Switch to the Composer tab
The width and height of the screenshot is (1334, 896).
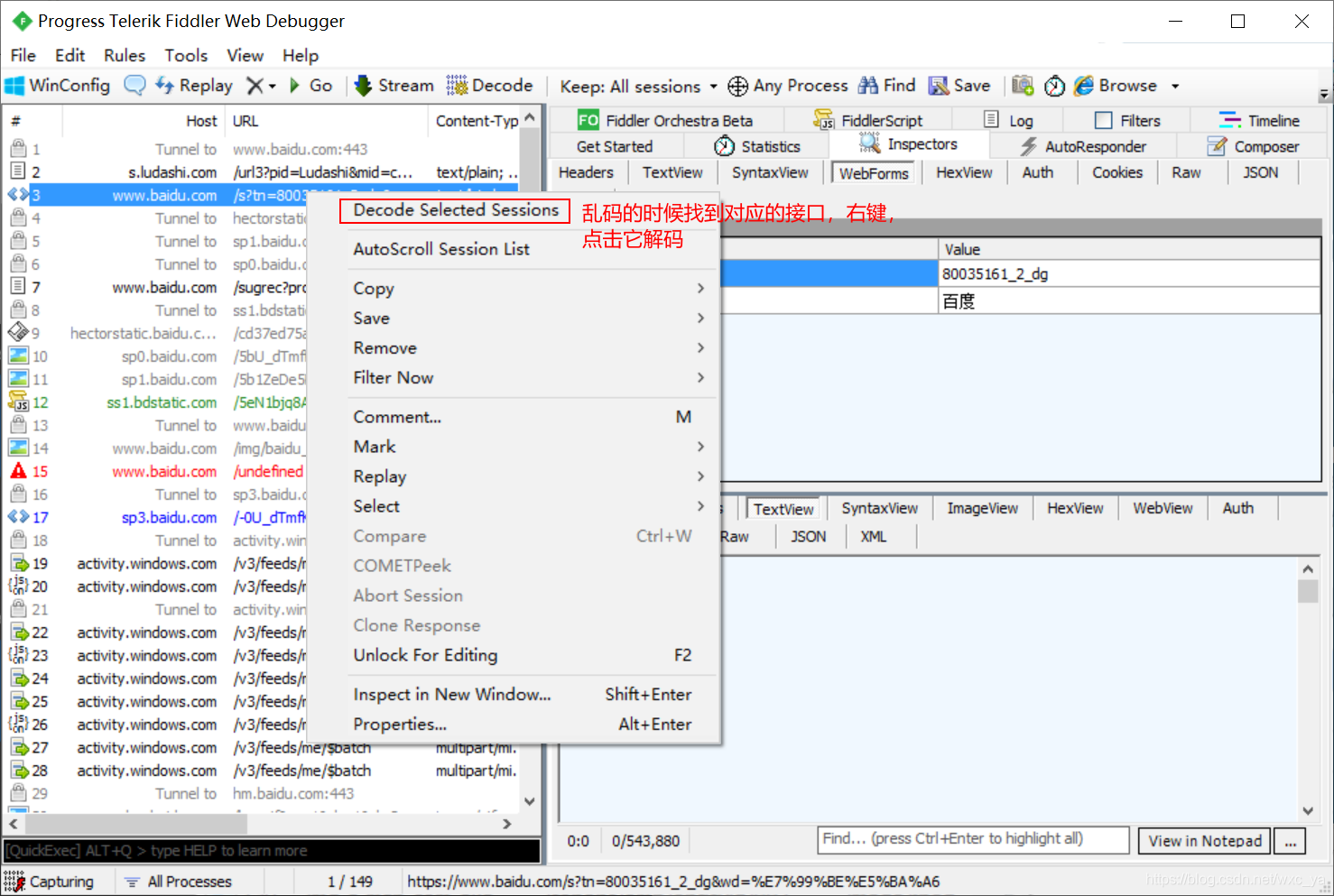coord(1254,146)
